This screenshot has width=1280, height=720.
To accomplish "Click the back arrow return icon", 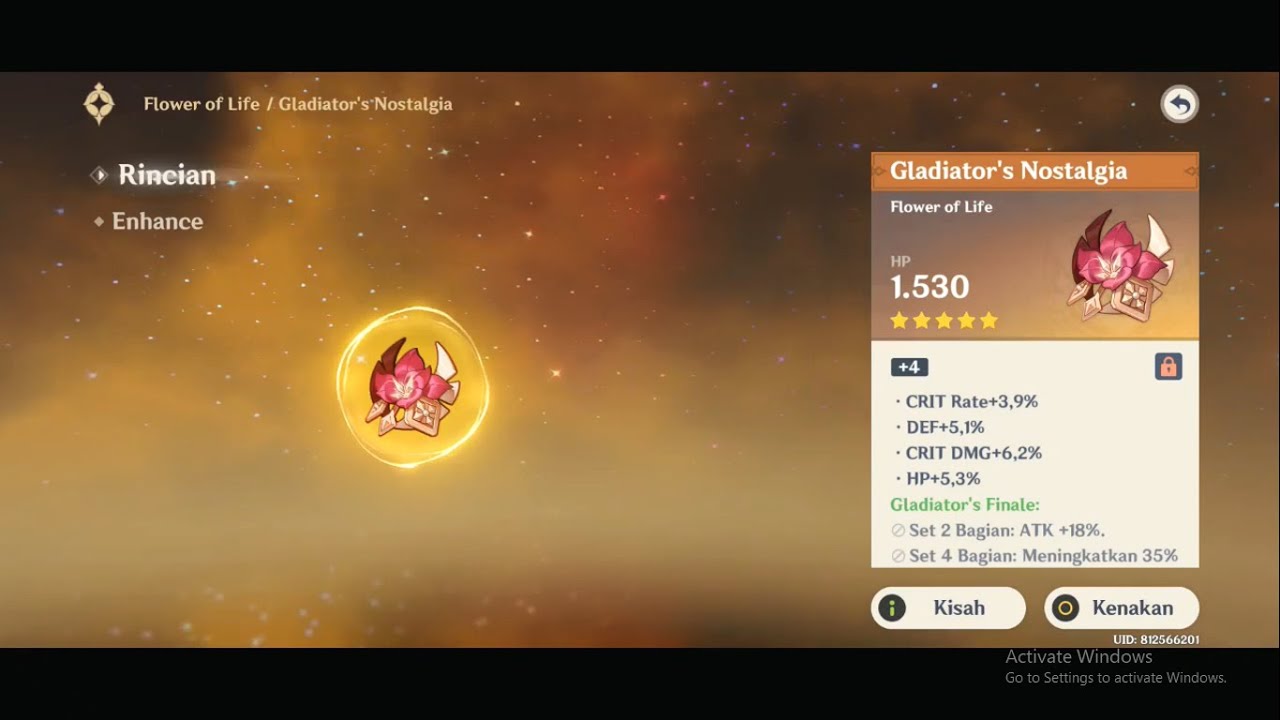I will pyautogui.click(x=1180, y=104).
